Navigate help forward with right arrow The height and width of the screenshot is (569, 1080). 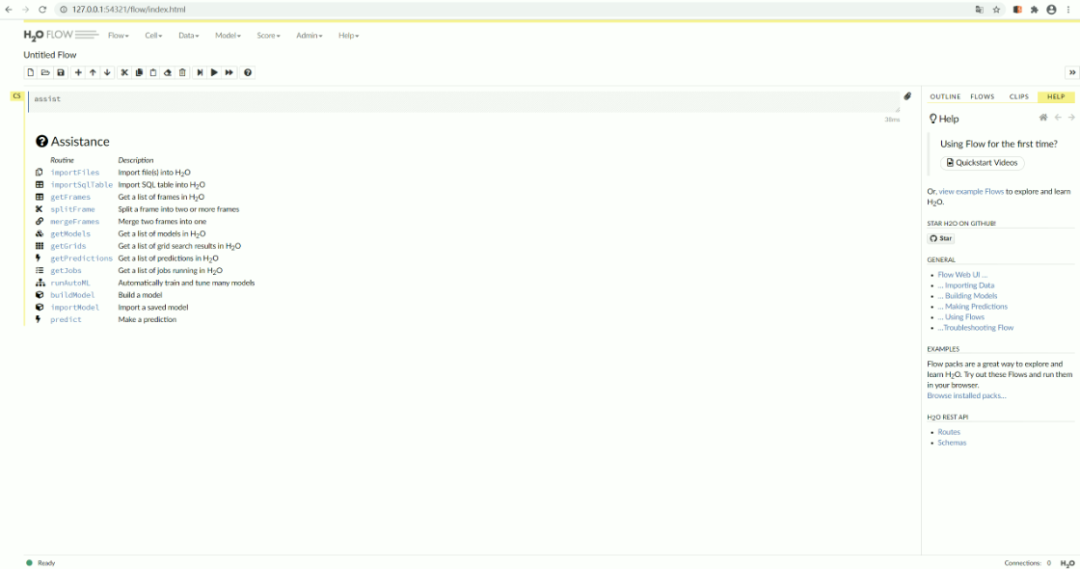pos(1071,118)
